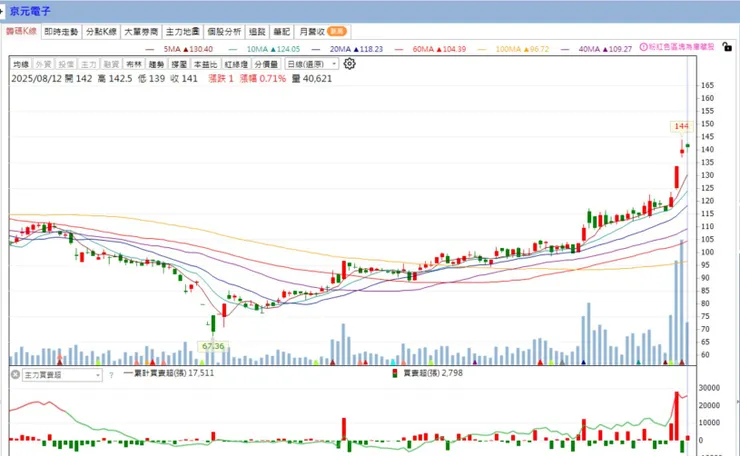Toggle the 投信 overlay button
Image resolution: width=740 pixels, height=456 pixels.
66,64
